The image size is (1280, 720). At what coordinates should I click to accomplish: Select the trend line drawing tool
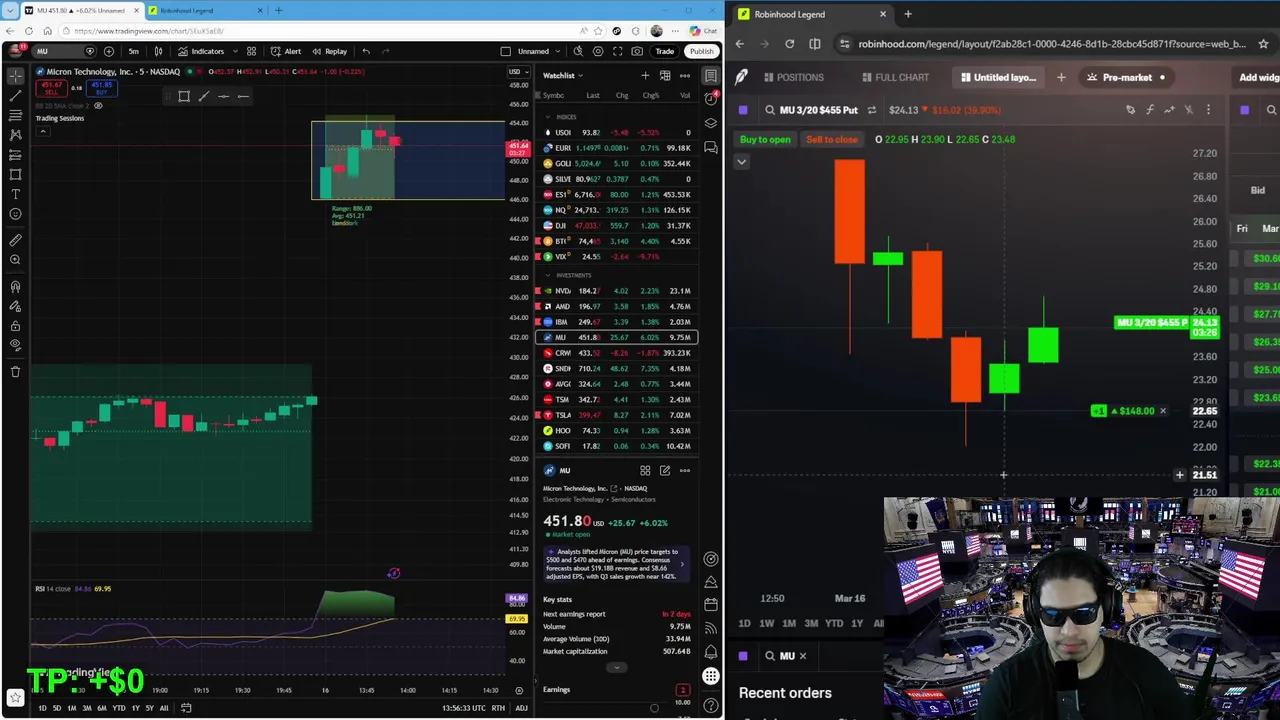[15, 96]
